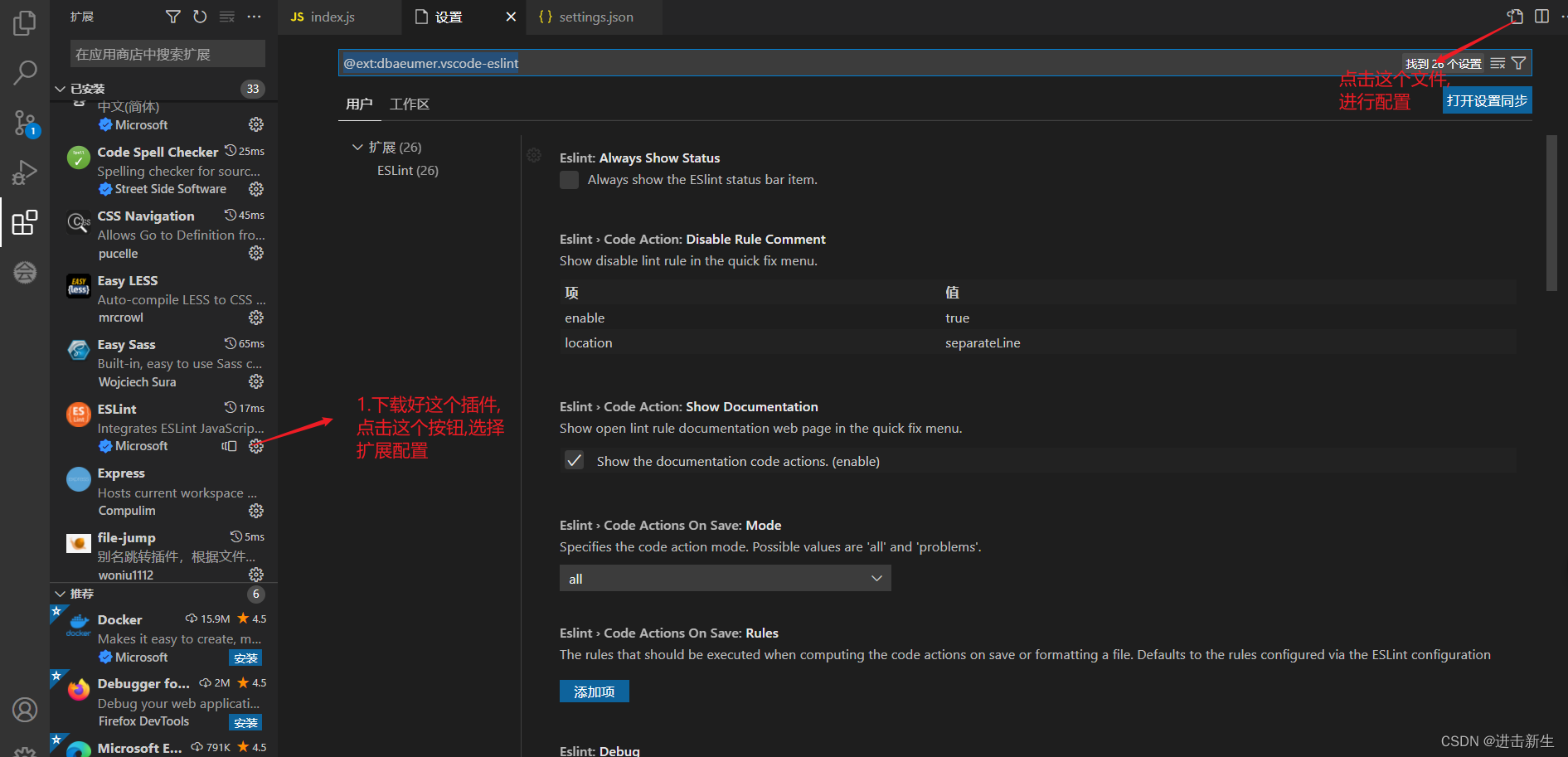Screen dimensions: 1568x757
Task: Open Express extension entry
Action: (x=164, y=492)
